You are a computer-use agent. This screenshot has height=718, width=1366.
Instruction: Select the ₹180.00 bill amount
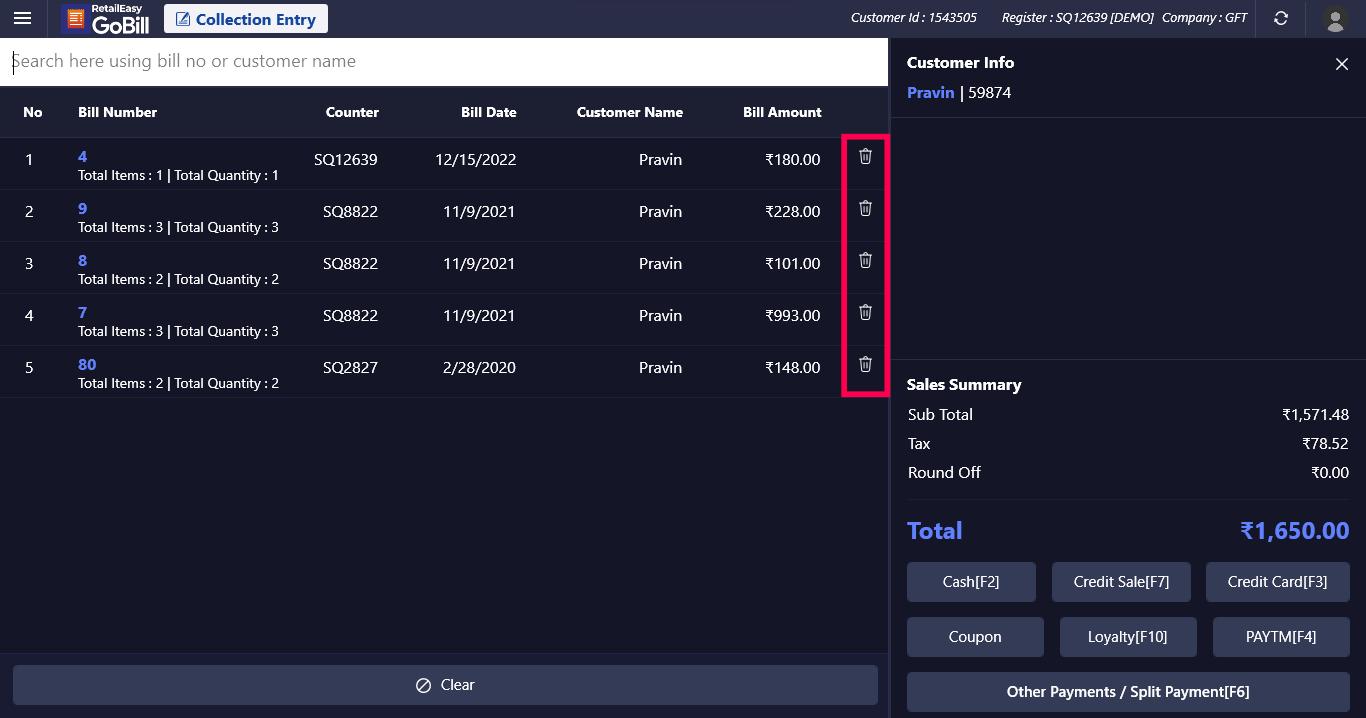point(793,160)
